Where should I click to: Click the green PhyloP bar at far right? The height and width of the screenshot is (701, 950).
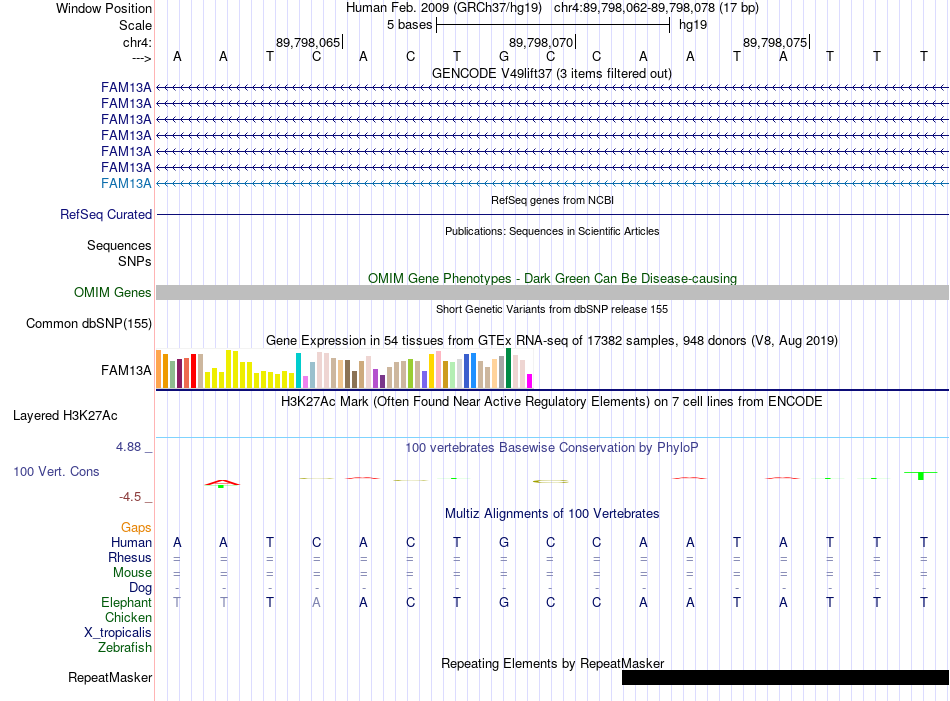pos(921,476)
